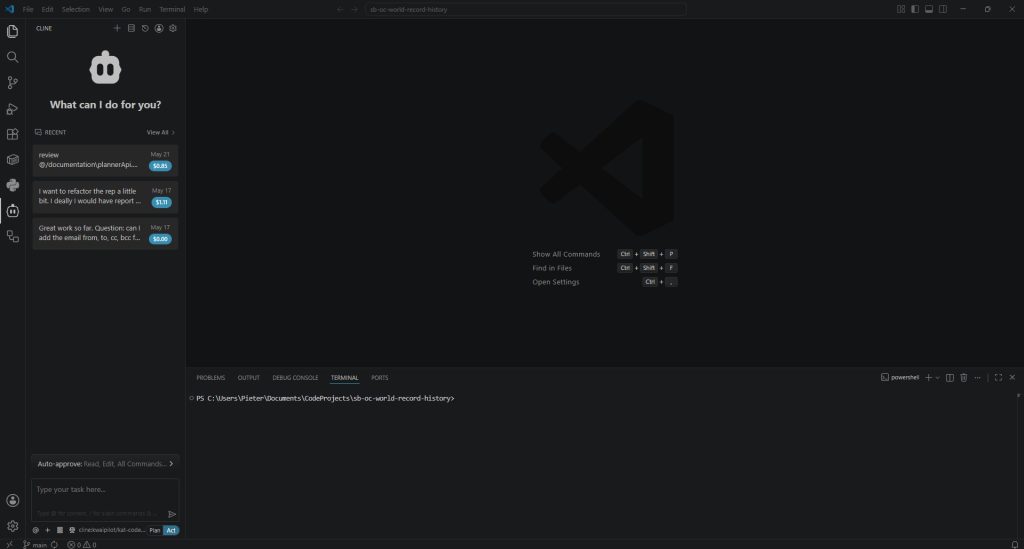Screen dimensions: 1024x549
Task: Toggle primary side bar visibility
Action: pos(915,9)
